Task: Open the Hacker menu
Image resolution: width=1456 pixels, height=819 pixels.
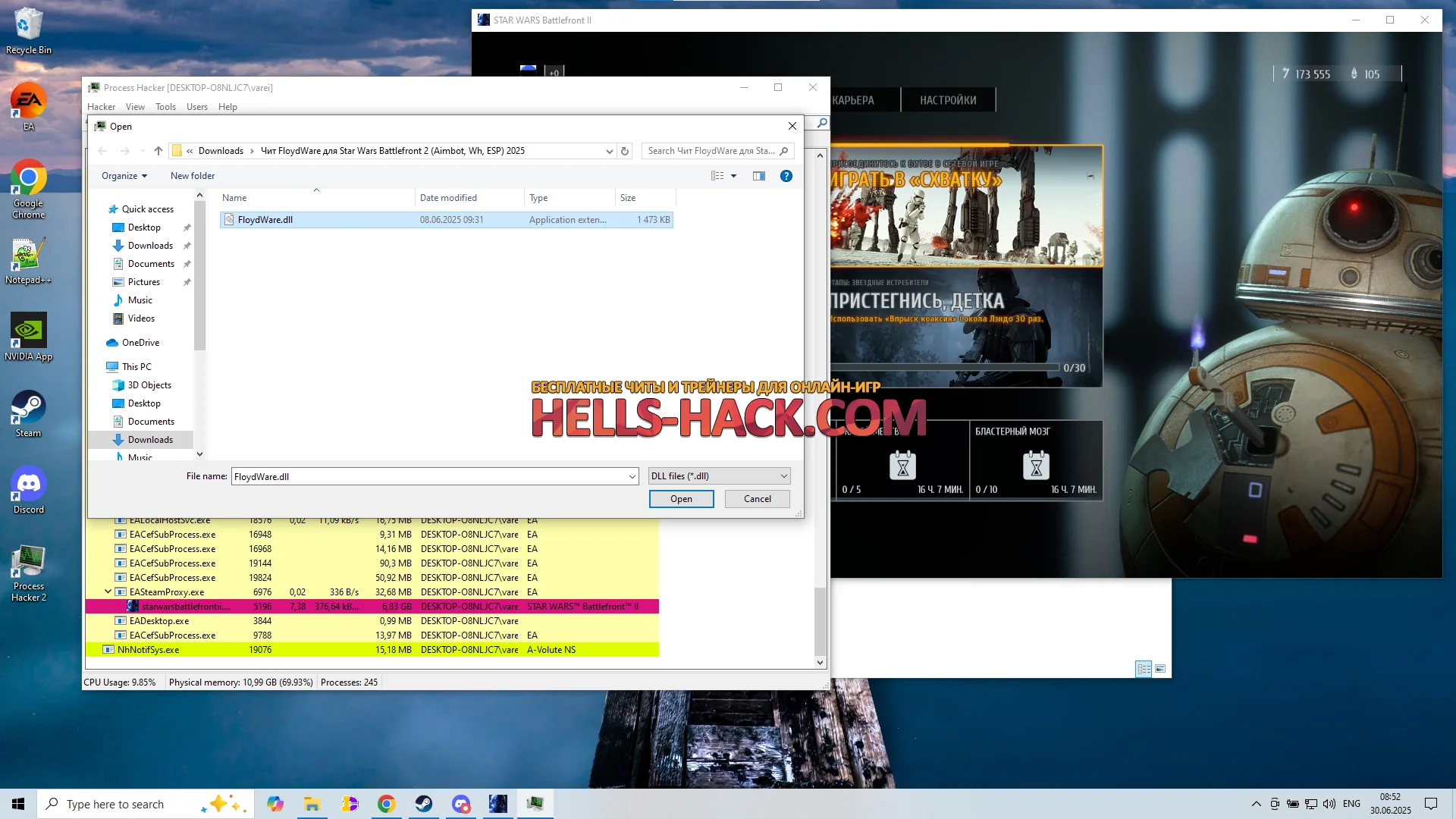Action: (101, 107)
